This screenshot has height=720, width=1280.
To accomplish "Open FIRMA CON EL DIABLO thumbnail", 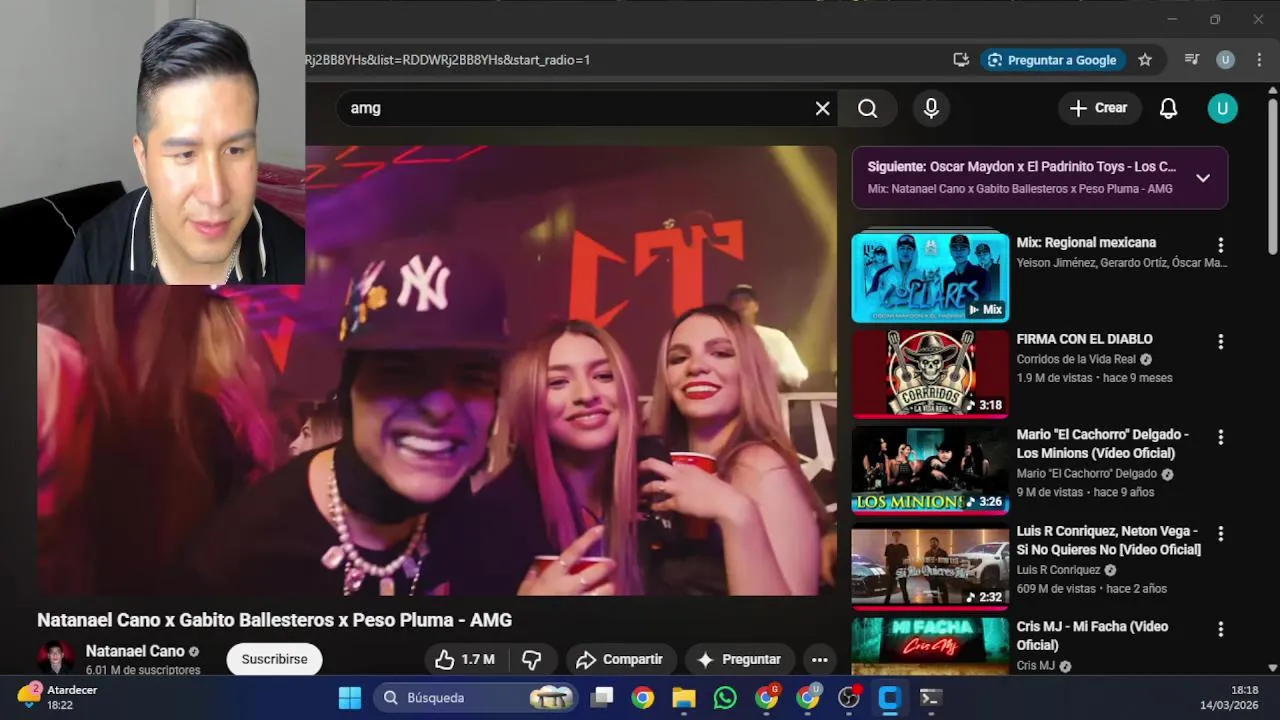I will [x=930, y=373].
